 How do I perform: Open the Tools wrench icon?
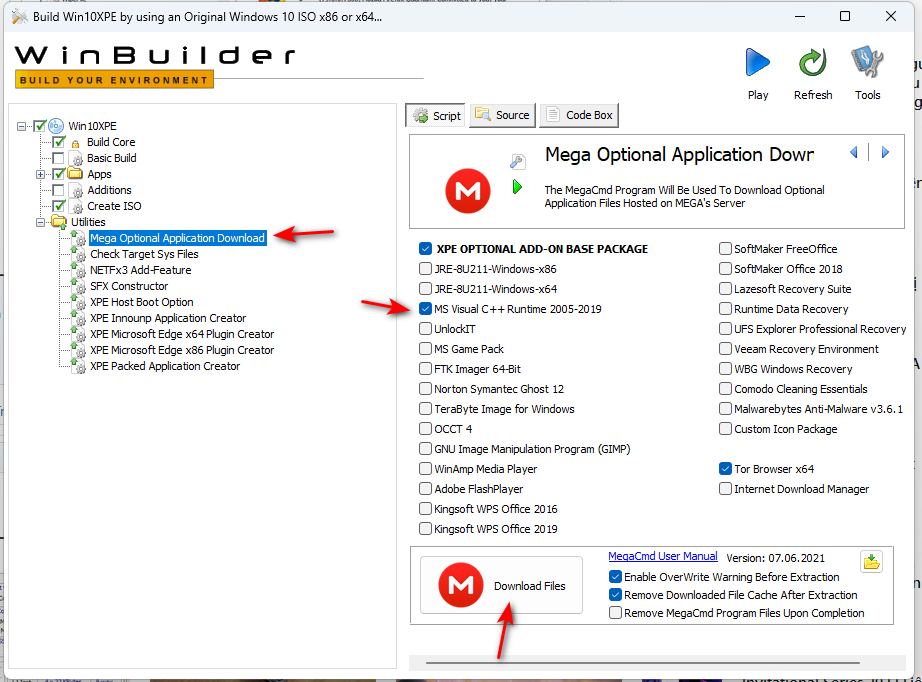867,62
